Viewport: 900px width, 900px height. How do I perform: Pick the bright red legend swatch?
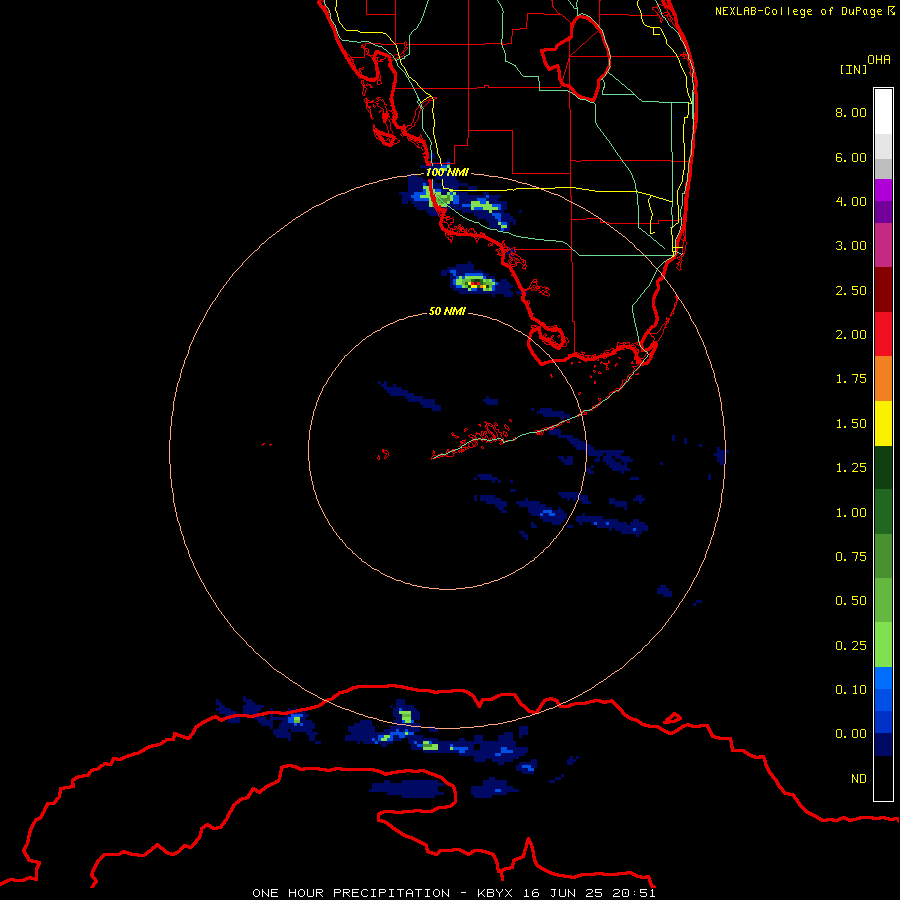coord(883,335)
